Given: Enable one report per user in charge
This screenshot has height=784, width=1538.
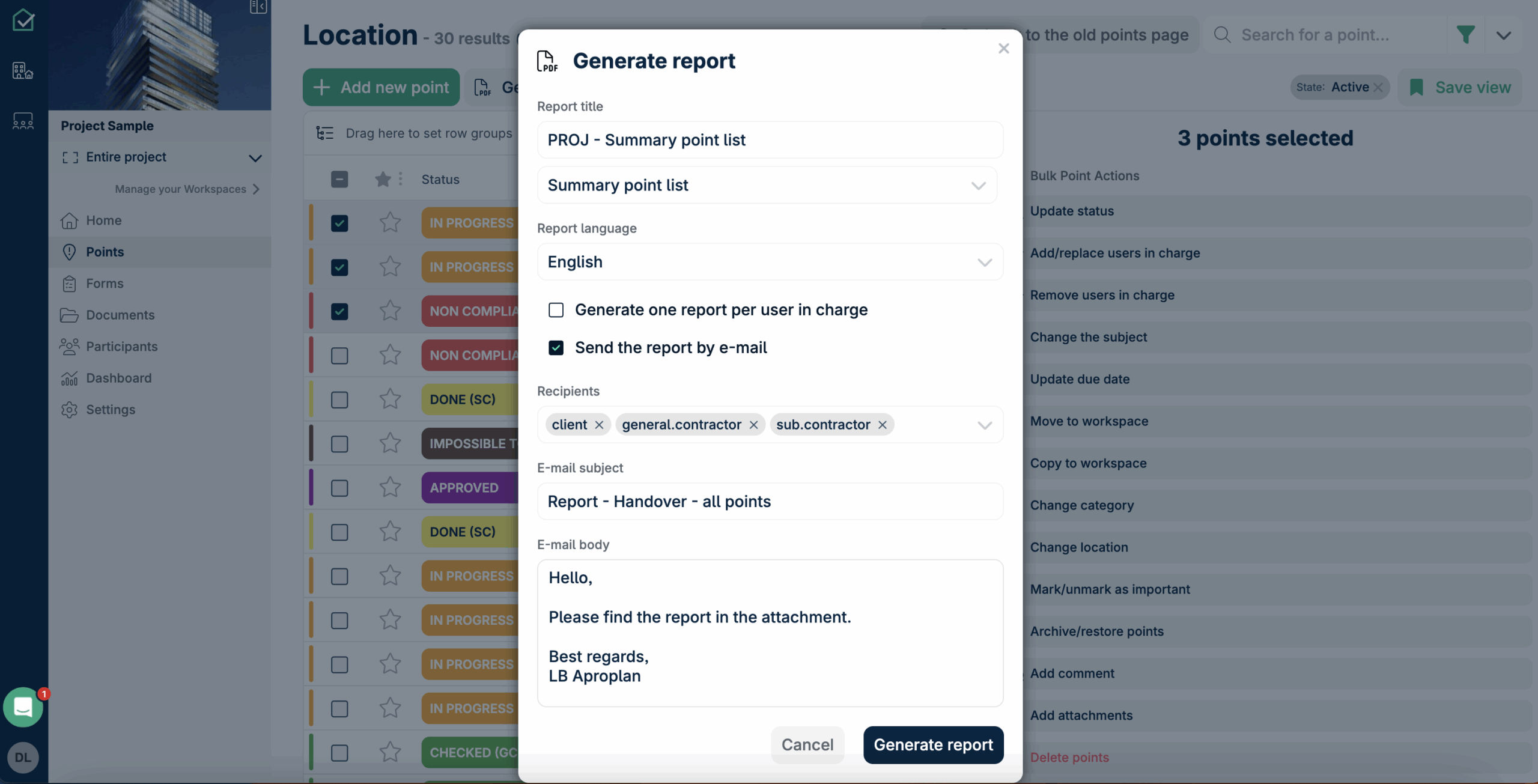Looking at the screenshot, I should click(x=556, y=310).
